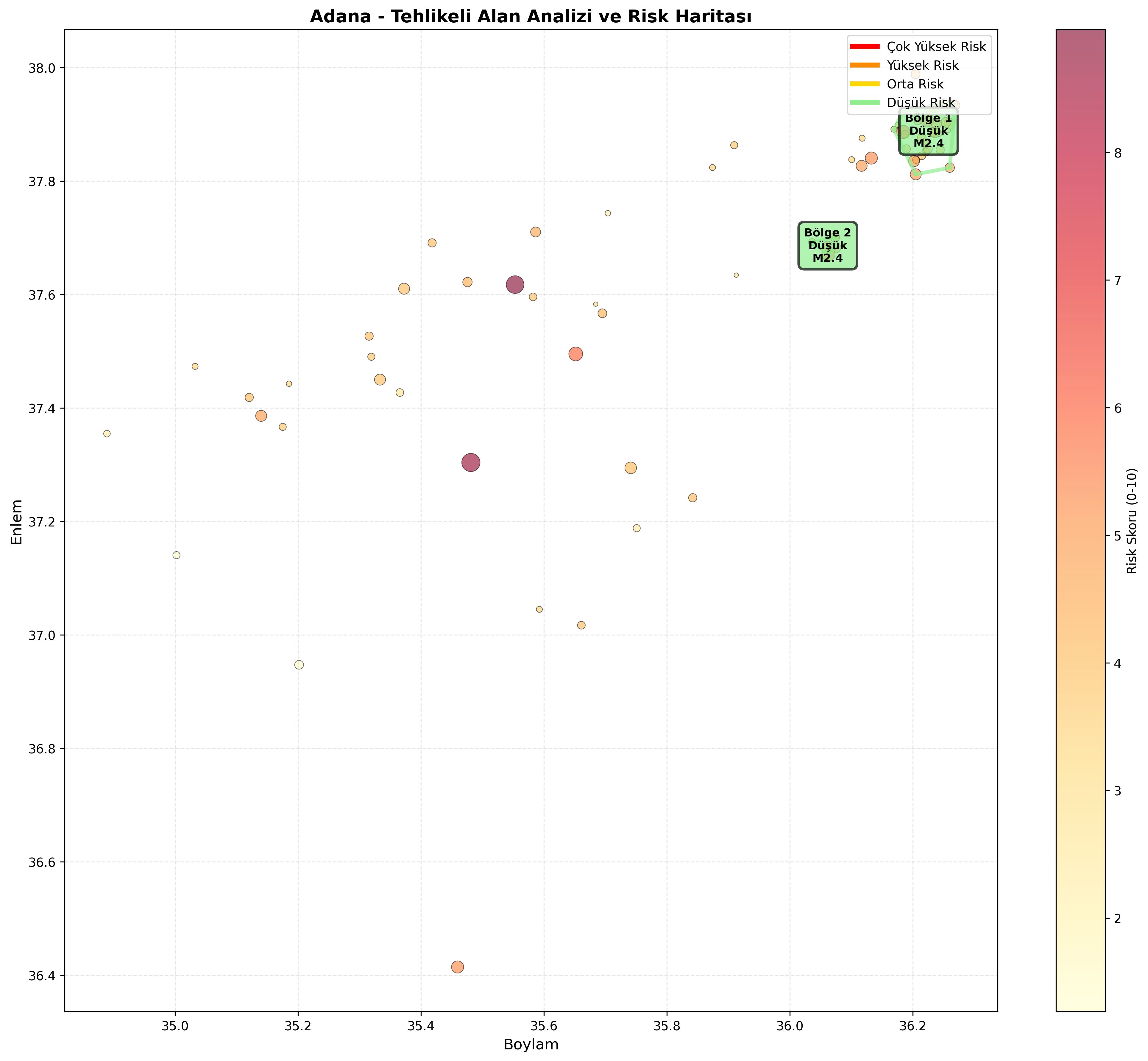Click the x-axis tick label '35.8'

[x=667, y=1026]
